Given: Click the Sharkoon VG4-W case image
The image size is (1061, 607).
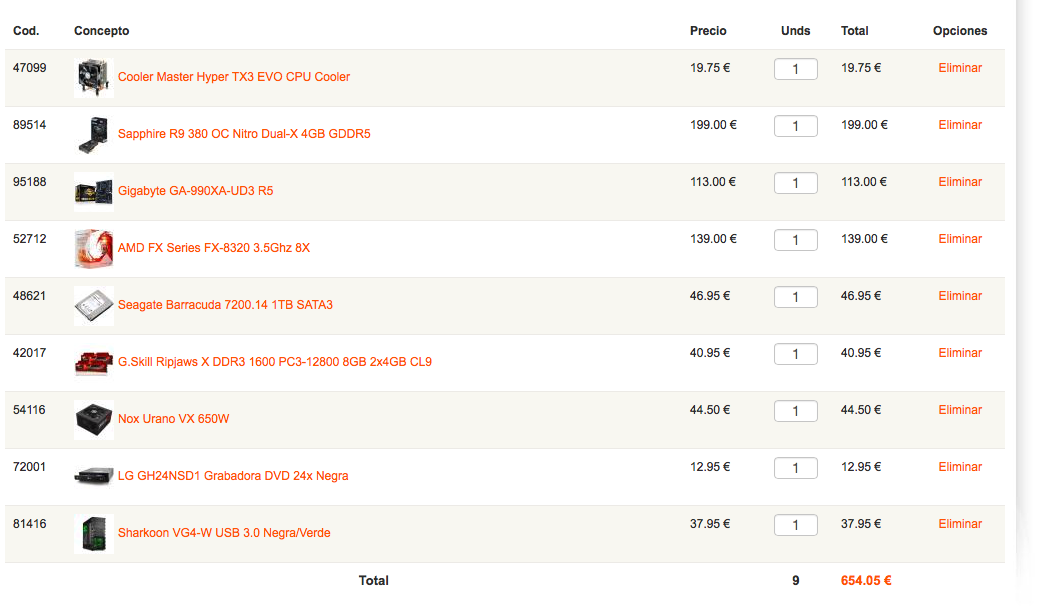Looking at the screenshot, I should pyautogui.click(x=93, y=533).
